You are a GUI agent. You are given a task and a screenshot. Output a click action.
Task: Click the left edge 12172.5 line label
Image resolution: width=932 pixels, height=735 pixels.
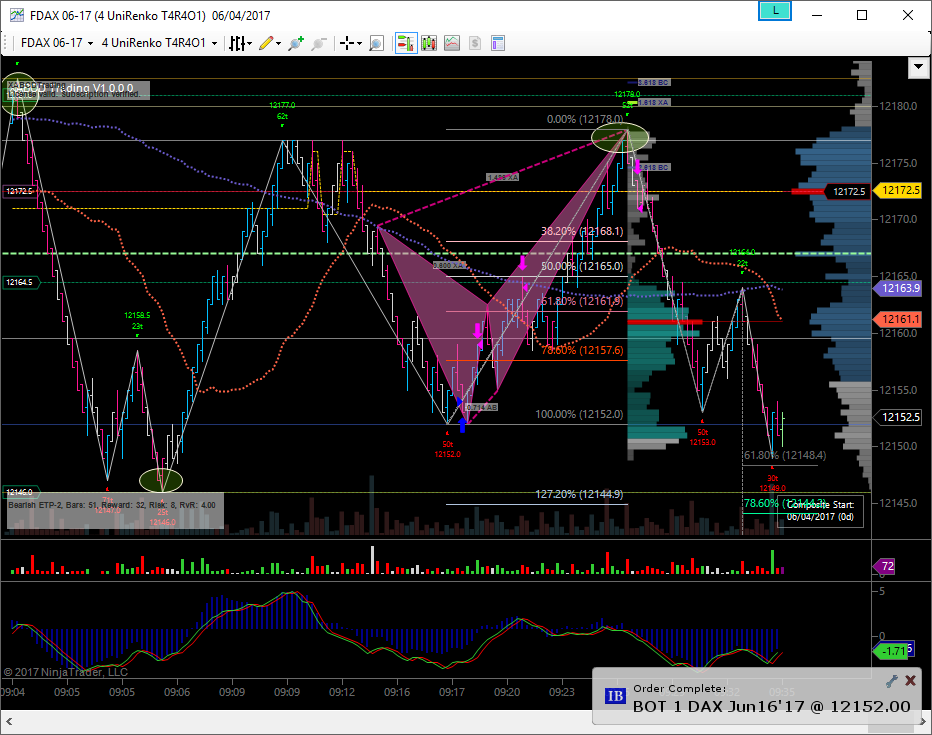point(20,191)
